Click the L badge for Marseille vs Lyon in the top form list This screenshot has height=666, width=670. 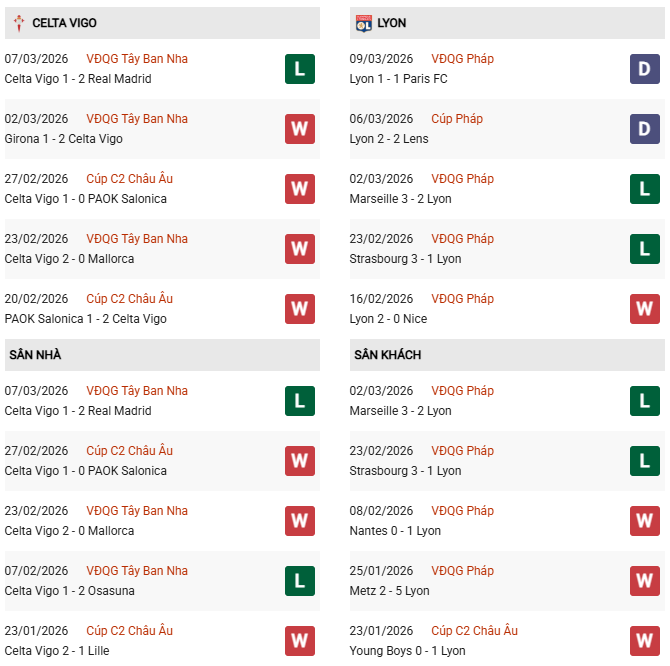[x=645, y=189]
